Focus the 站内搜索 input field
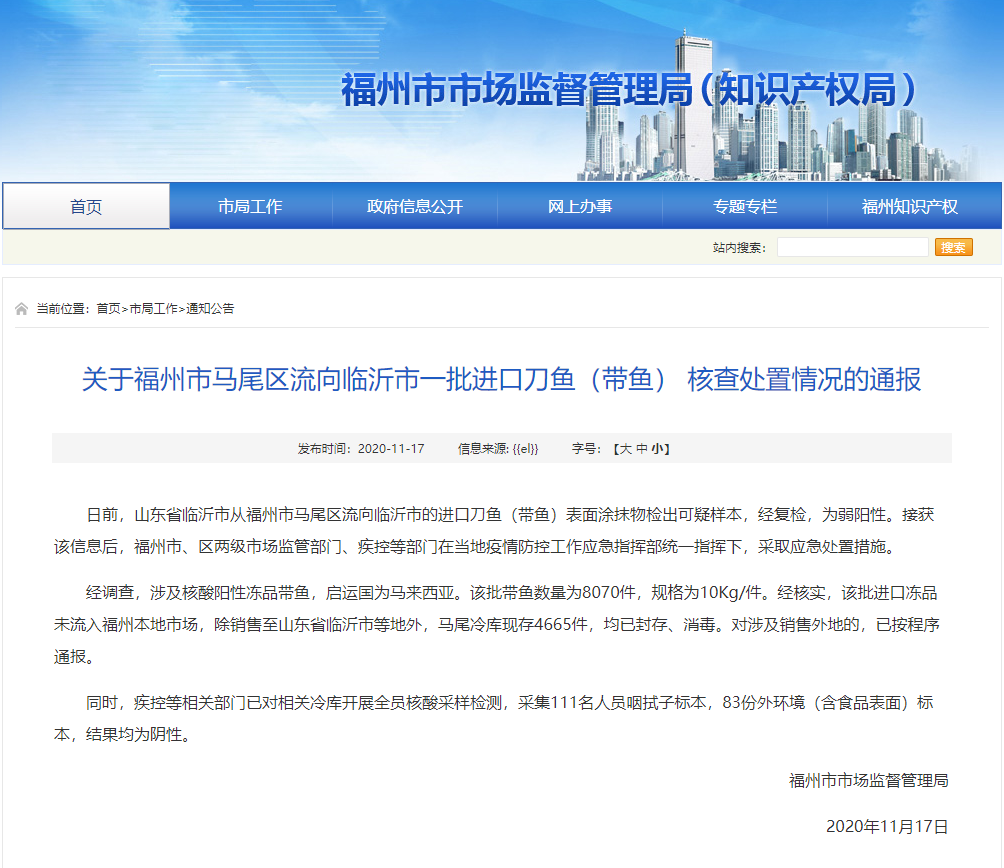 click(x=853, y=247)
